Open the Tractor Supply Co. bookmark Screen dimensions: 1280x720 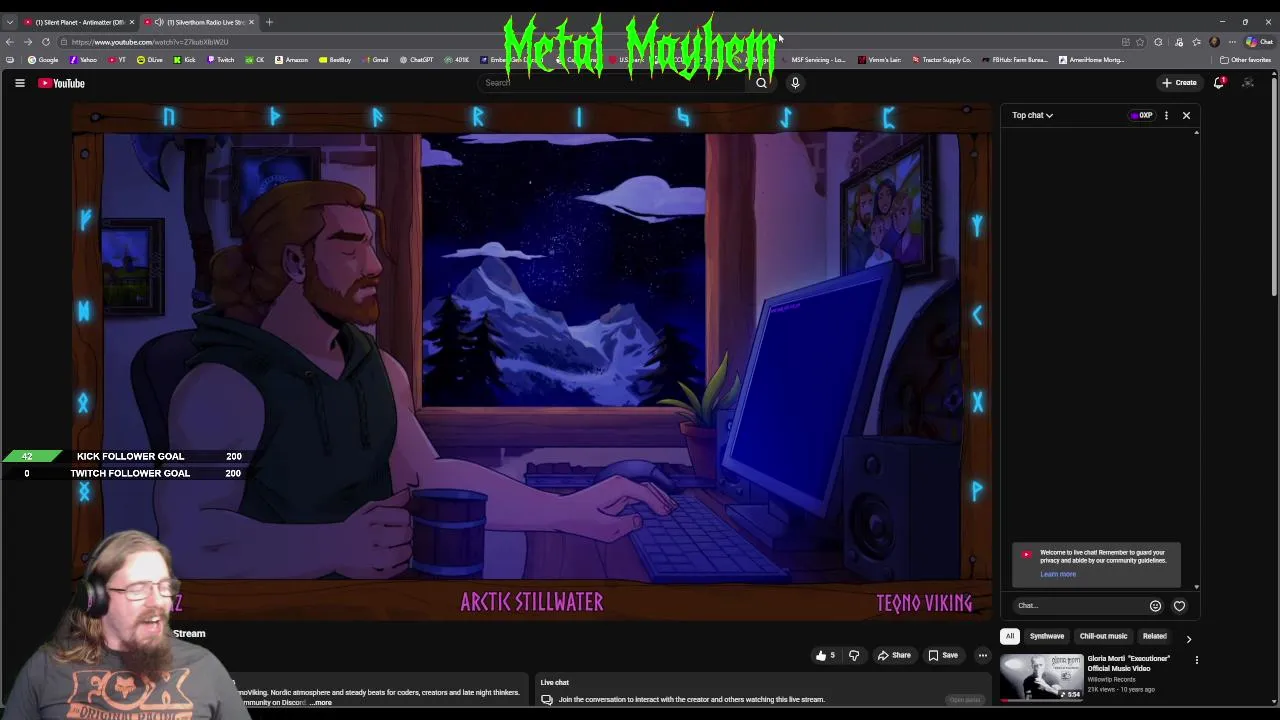941,60
